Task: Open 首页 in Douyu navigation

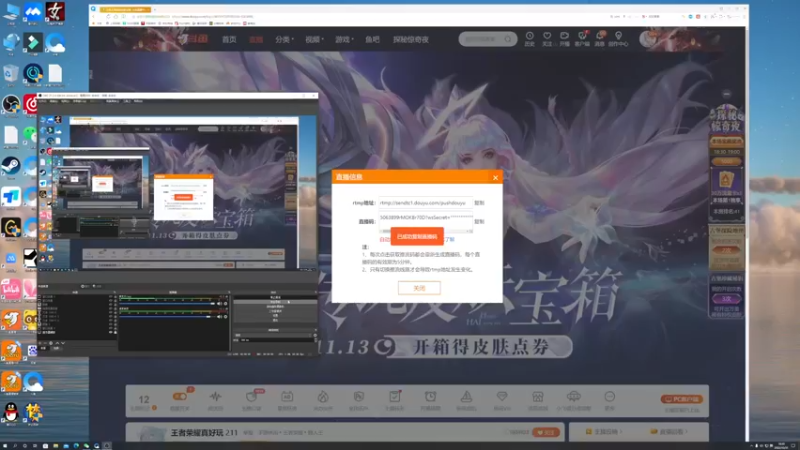Action: tap(229, 39)
